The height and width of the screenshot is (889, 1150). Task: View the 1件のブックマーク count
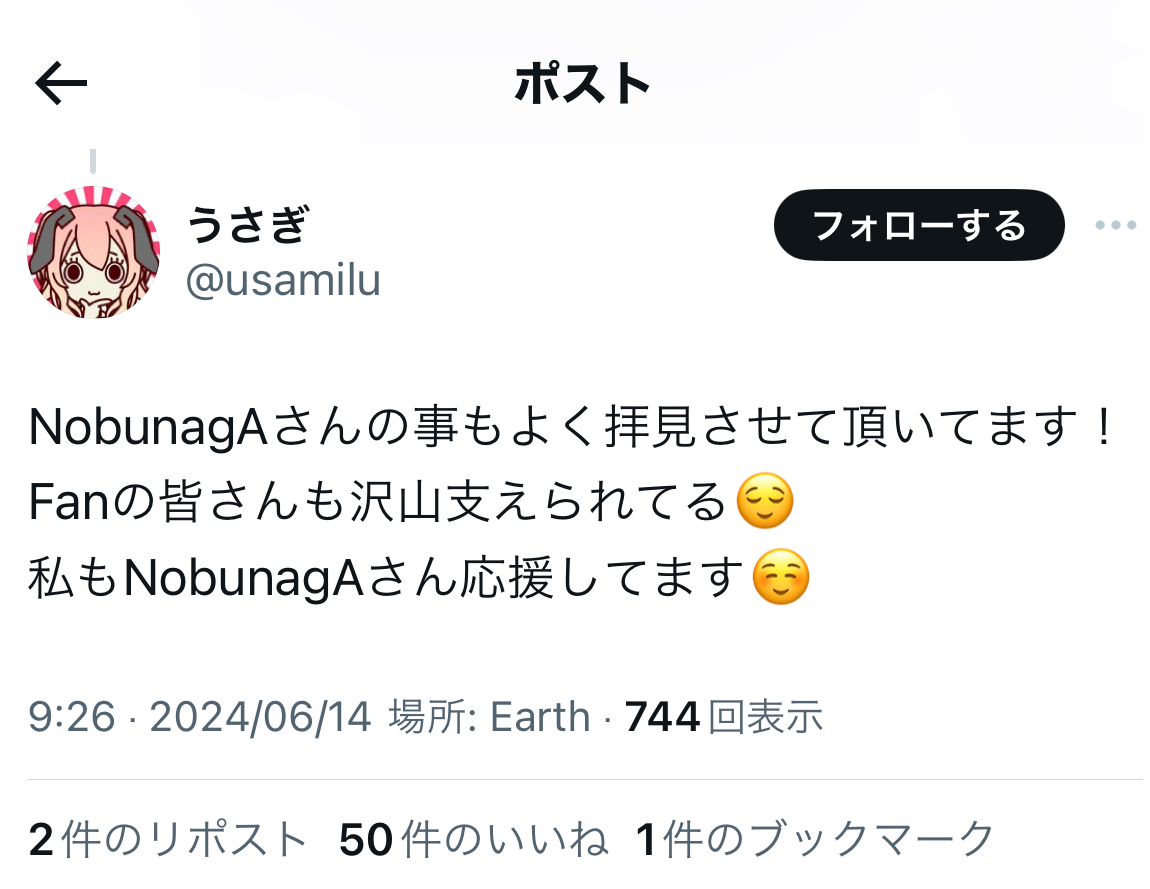(x=815, y=839)
